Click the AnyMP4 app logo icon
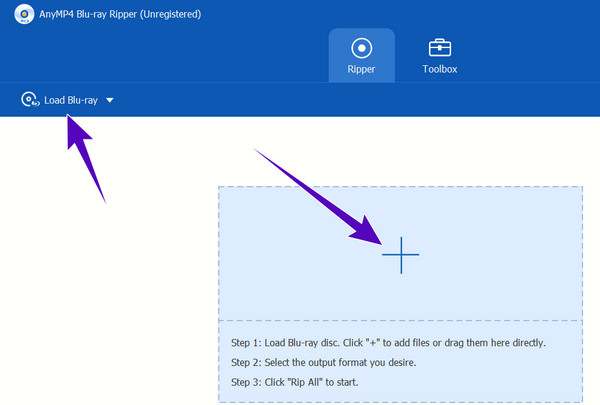Viewport: 600px width, 405px height. 24,14
